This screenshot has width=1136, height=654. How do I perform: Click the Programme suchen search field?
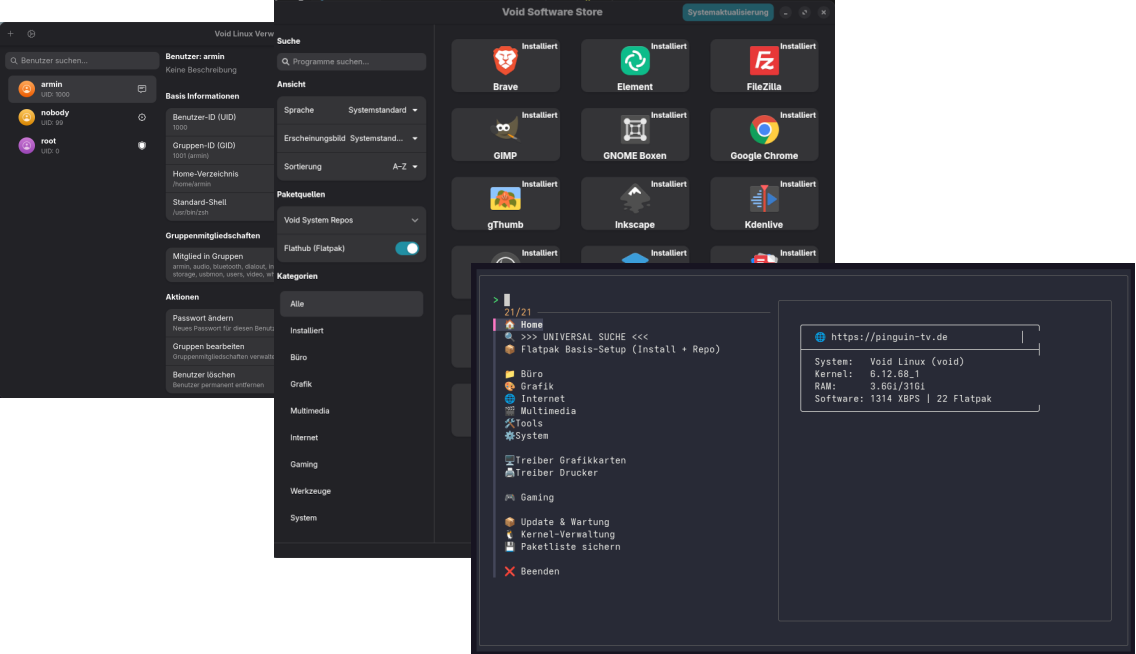[352, 62]
